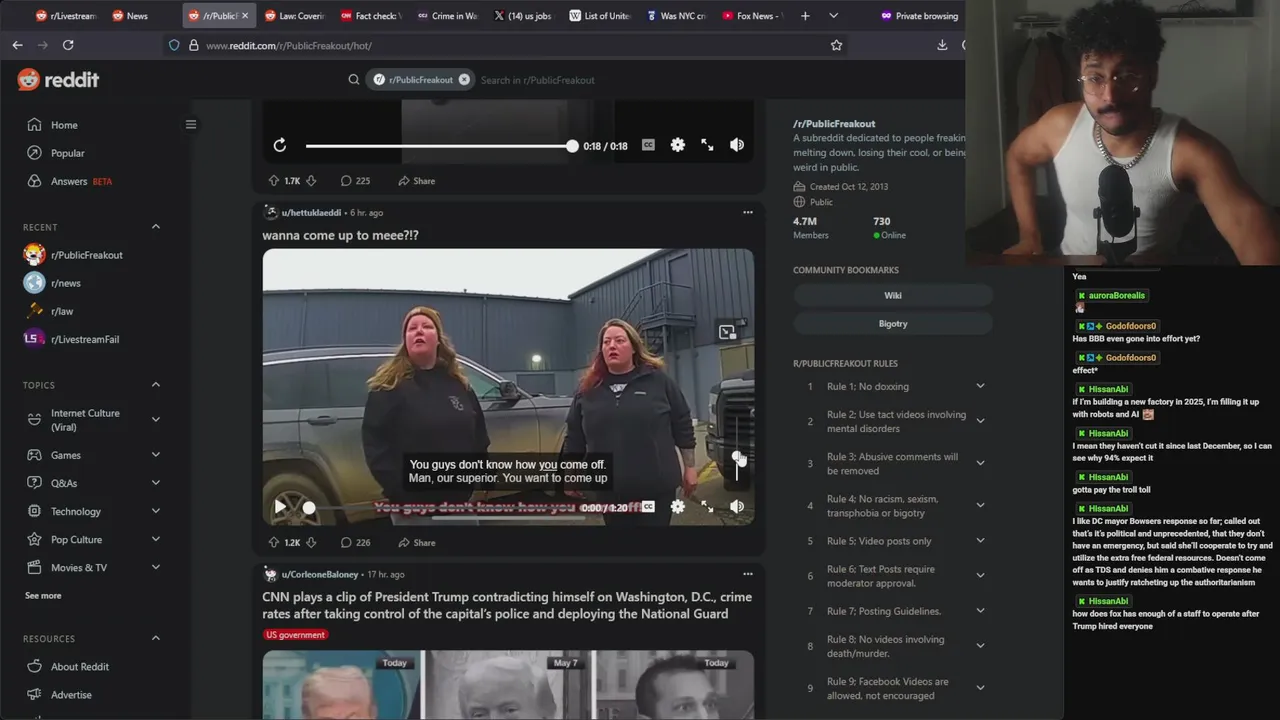Play the wanna come up video
1280x720 pixels.
(280, 507)
